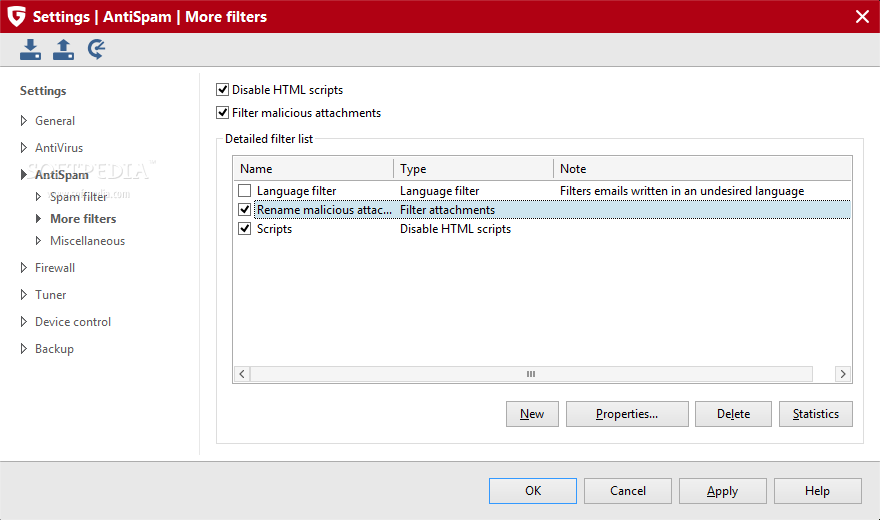Enable the Language filter row checkbox

244,191
